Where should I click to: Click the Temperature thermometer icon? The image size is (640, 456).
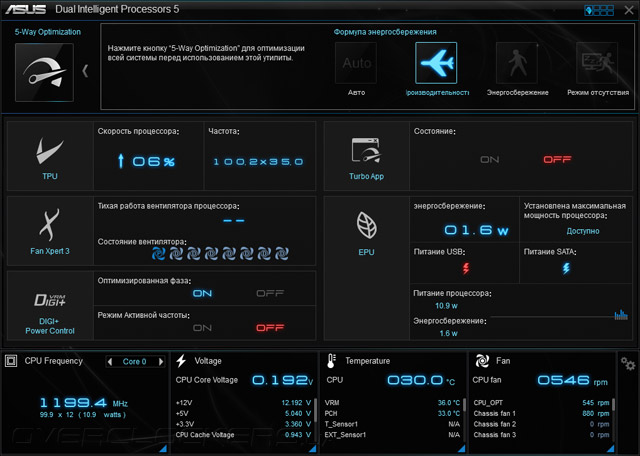pos(331,361)
